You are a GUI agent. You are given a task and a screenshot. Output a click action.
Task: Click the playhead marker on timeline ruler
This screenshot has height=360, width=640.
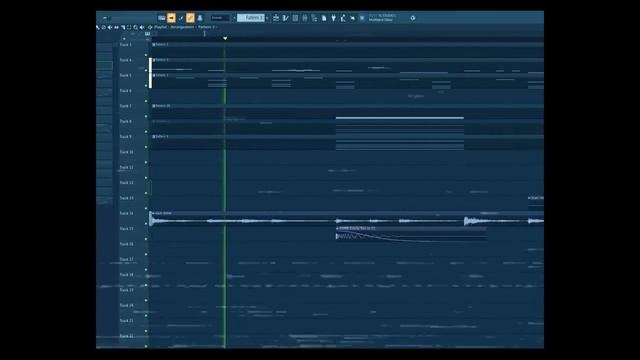(x=225, y=38)
